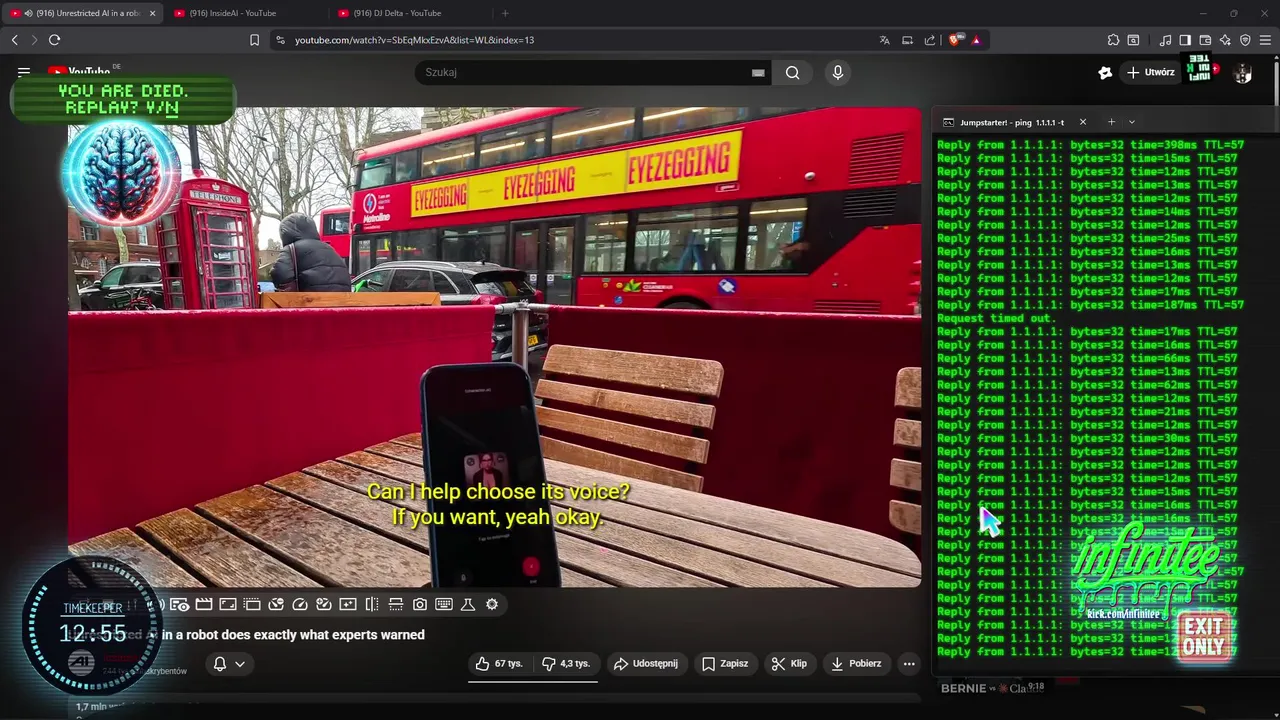The image size is (1280, 720).
Task: Click the Utwórz create button
Action: pos(1150,72)
